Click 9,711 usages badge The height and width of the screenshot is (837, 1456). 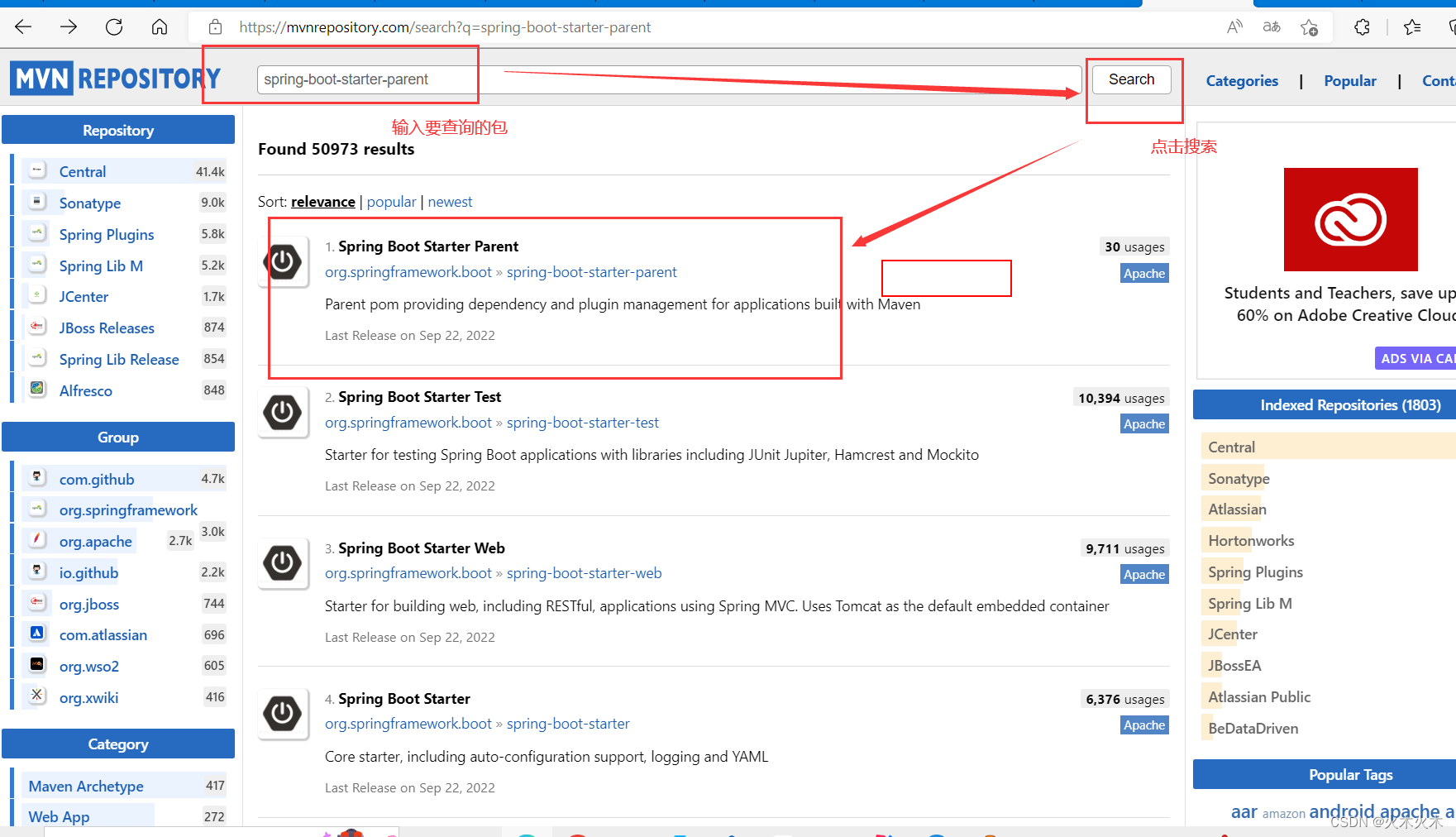click(1125, 548)
